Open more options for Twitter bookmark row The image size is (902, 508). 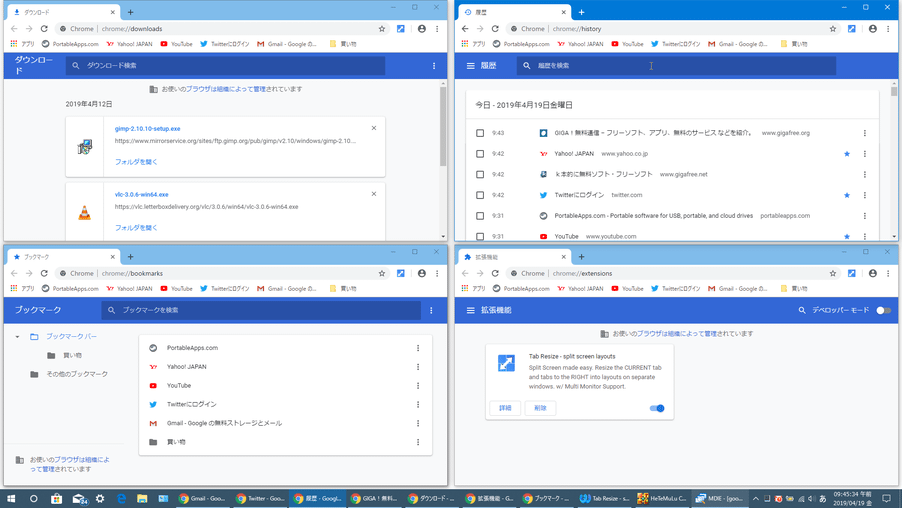418,404
